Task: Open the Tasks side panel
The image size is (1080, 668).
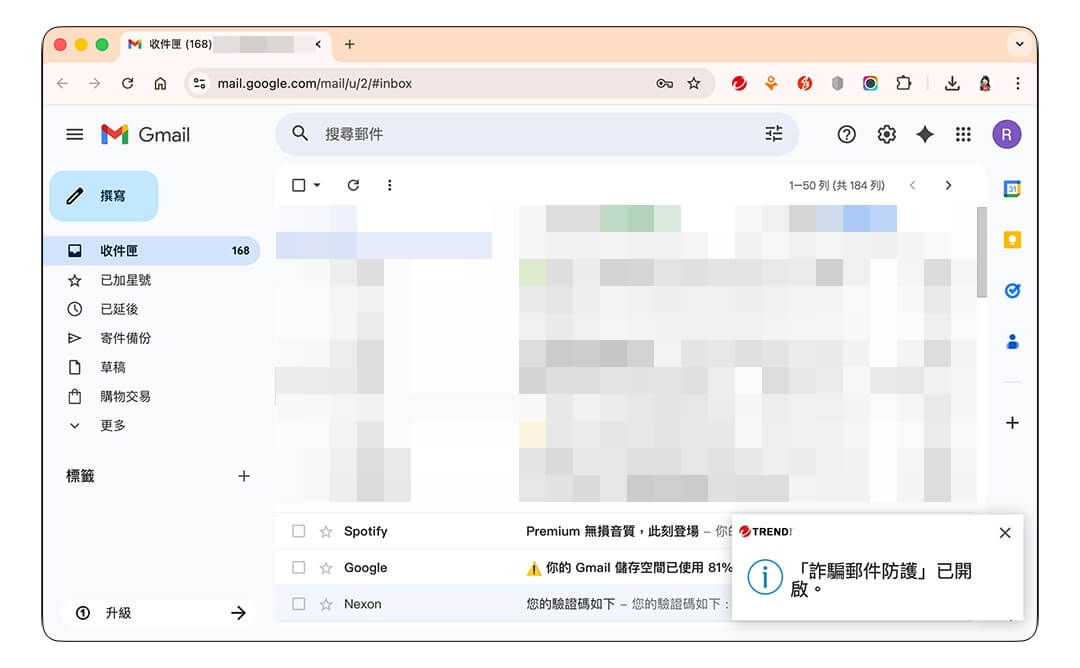Action: [x=1012, y=290]
